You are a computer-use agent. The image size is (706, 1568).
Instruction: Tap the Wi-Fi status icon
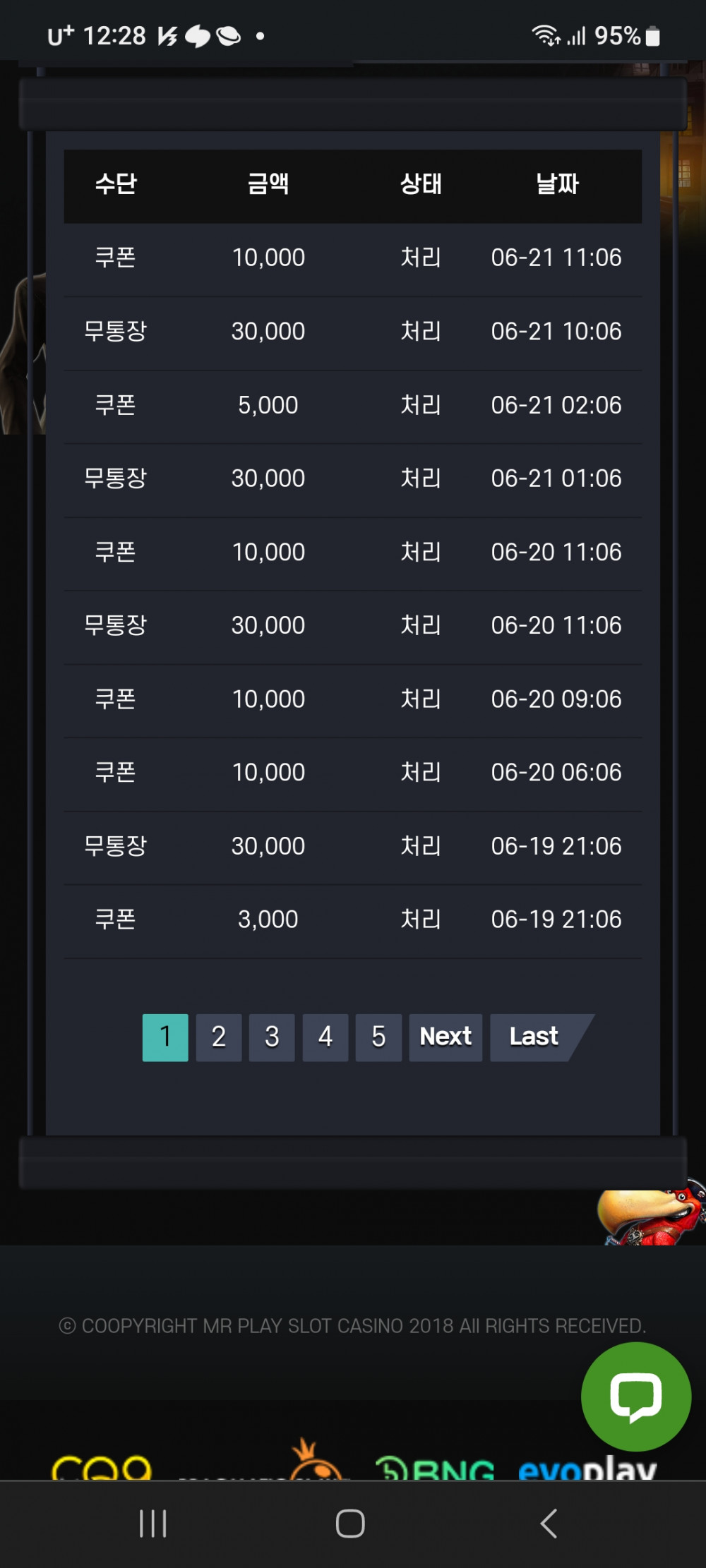(546, 35)
